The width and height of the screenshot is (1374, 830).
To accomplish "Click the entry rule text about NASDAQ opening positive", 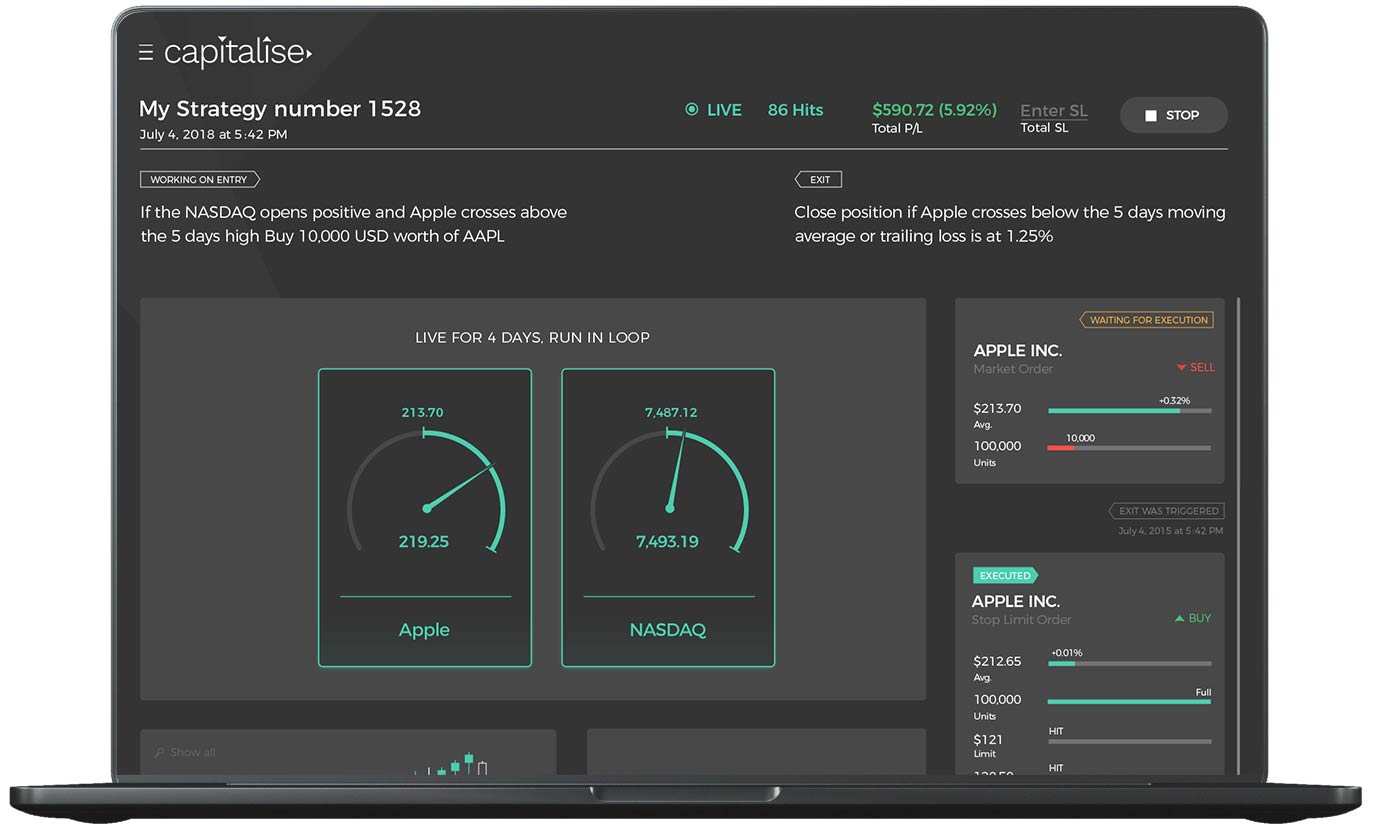I will [x=354, y=224].
